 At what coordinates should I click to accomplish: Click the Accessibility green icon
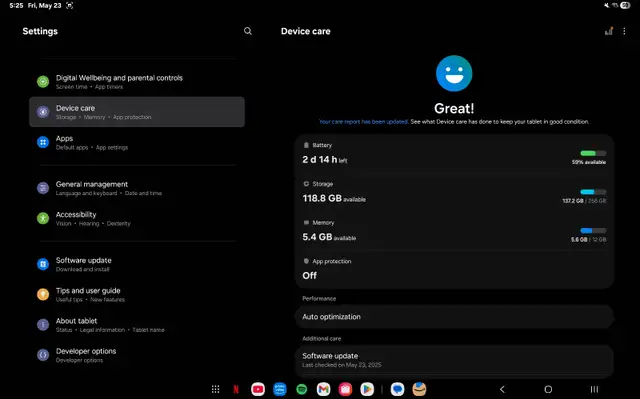pyautogui.click(x=43, y=218)
